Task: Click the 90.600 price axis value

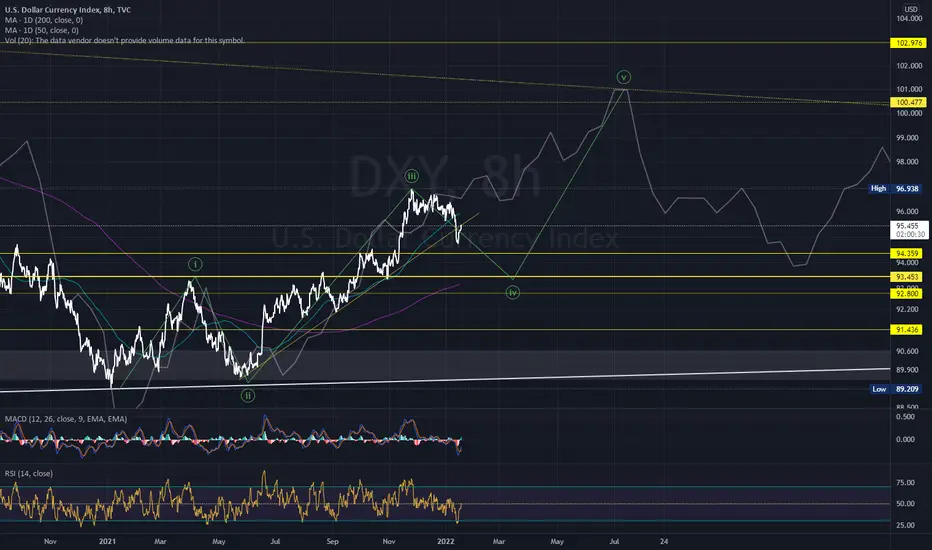Action: coord(907,351)
